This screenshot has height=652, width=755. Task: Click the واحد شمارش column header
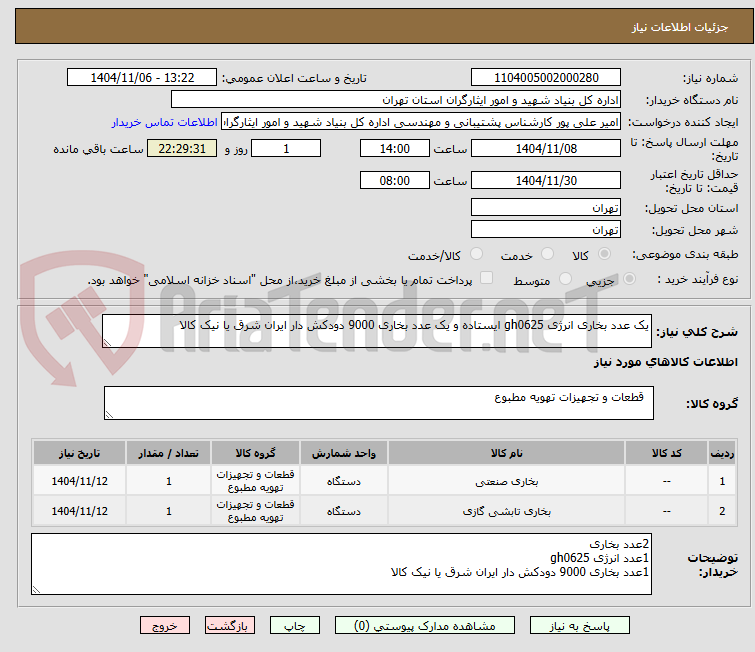point(344,453)
